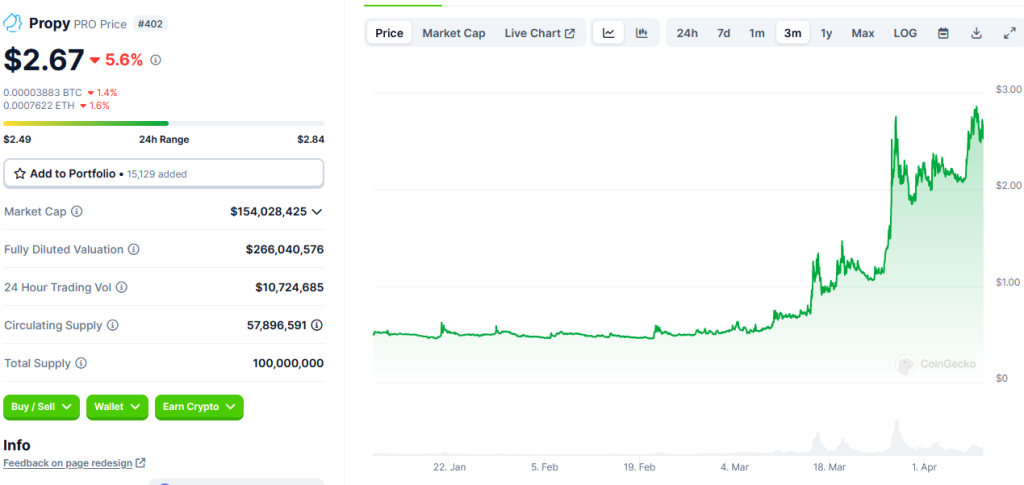1024x485 pixels.
Task: Switch to the candlestick chart icon
Action: pyautogui.click(x=641, y=33)
